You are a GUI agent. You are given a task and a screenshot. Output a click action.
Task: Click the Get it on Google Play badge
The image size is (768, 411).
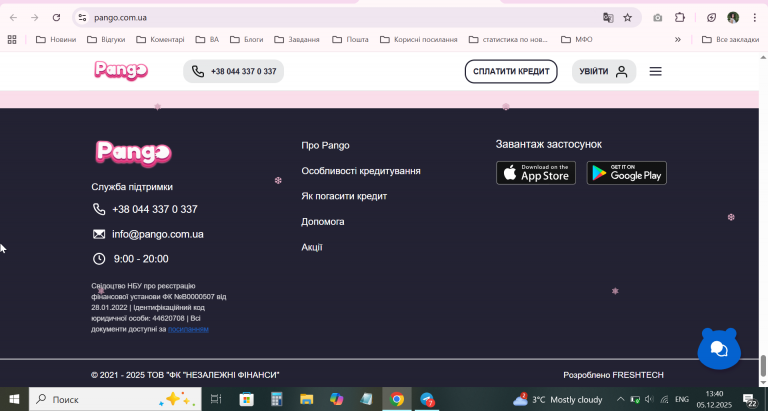point(626,173)
